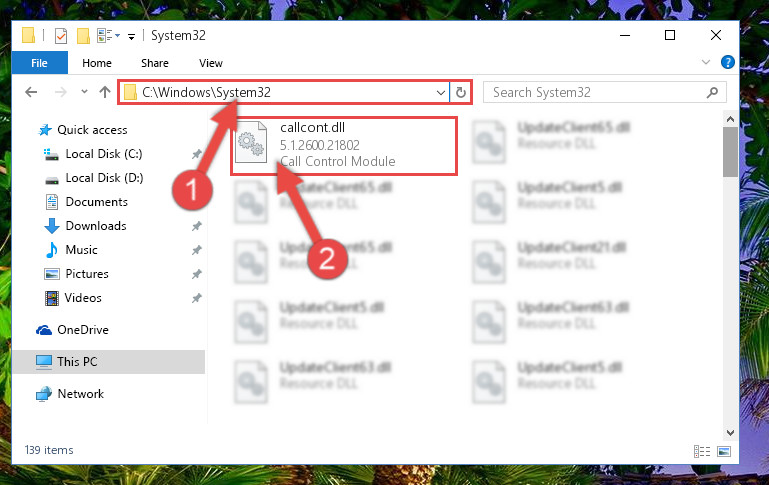Click the vertical scrollbar thumb

pyautogui.click(x=730, y=152)
